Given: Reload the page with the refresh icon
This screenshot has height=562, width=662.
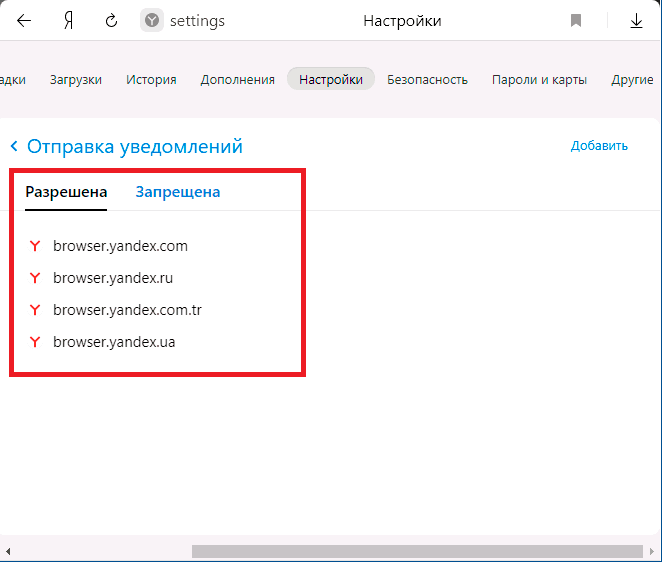Looking at the screenshot, I should (x=111, y=20).
